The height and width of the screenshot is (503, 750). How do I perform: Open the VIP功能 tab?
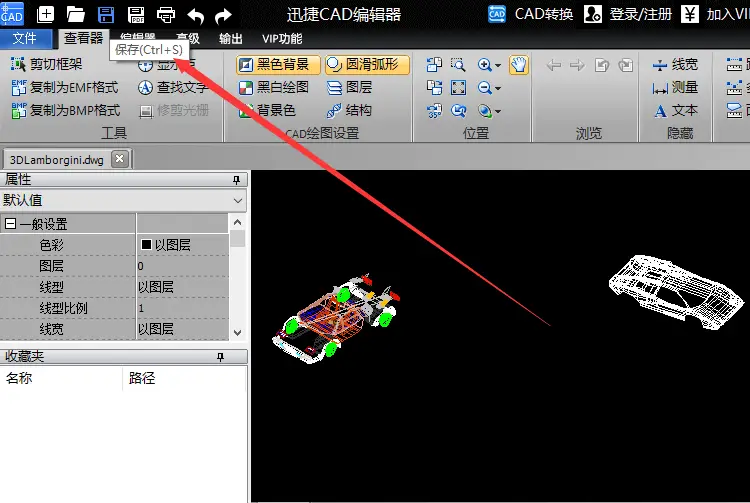tap(282, 38)
